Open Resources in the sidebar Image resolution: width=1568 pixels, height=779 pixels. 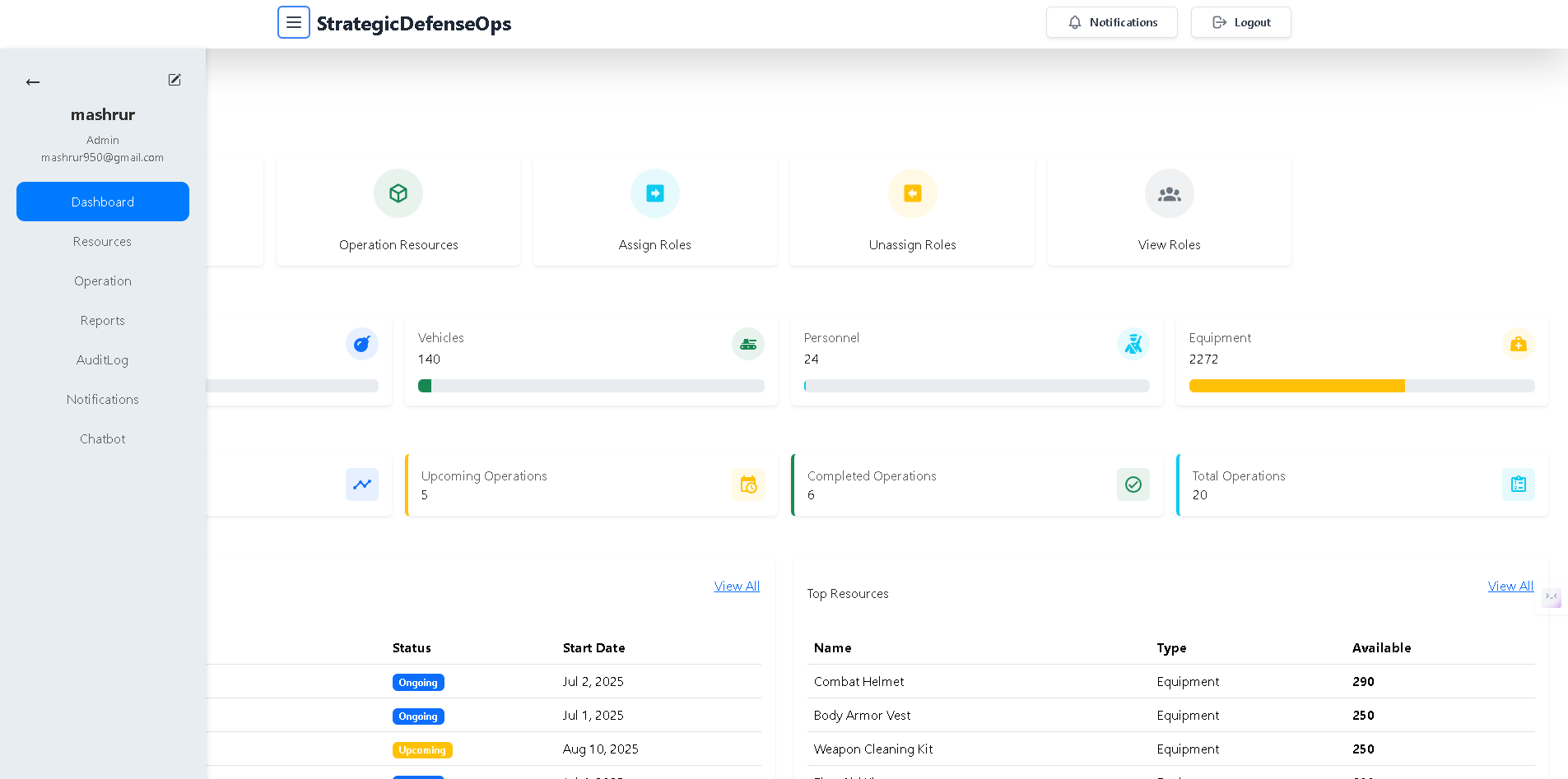(103, 241)
